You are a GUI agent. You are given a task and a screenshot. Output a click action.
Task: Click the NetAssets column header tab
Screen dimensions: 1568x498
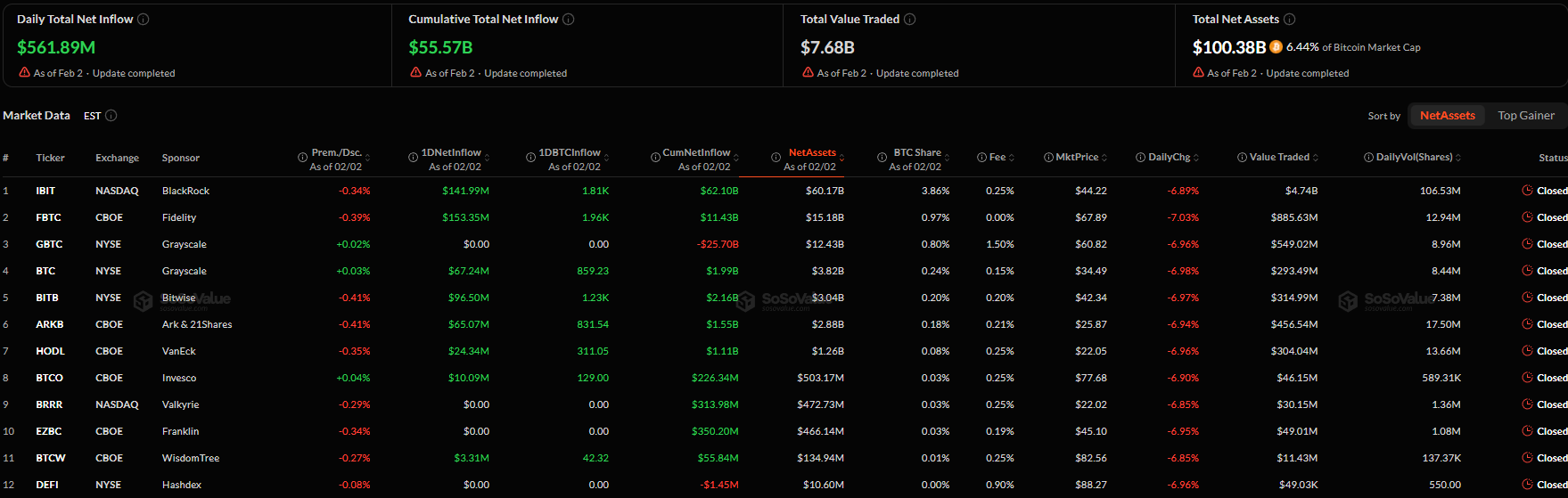click(812, 153)
